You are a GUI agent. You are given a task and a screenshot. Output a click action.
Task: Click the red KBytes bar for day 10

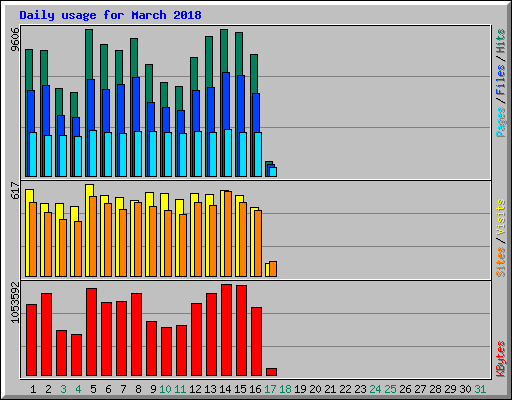point(166,352)
